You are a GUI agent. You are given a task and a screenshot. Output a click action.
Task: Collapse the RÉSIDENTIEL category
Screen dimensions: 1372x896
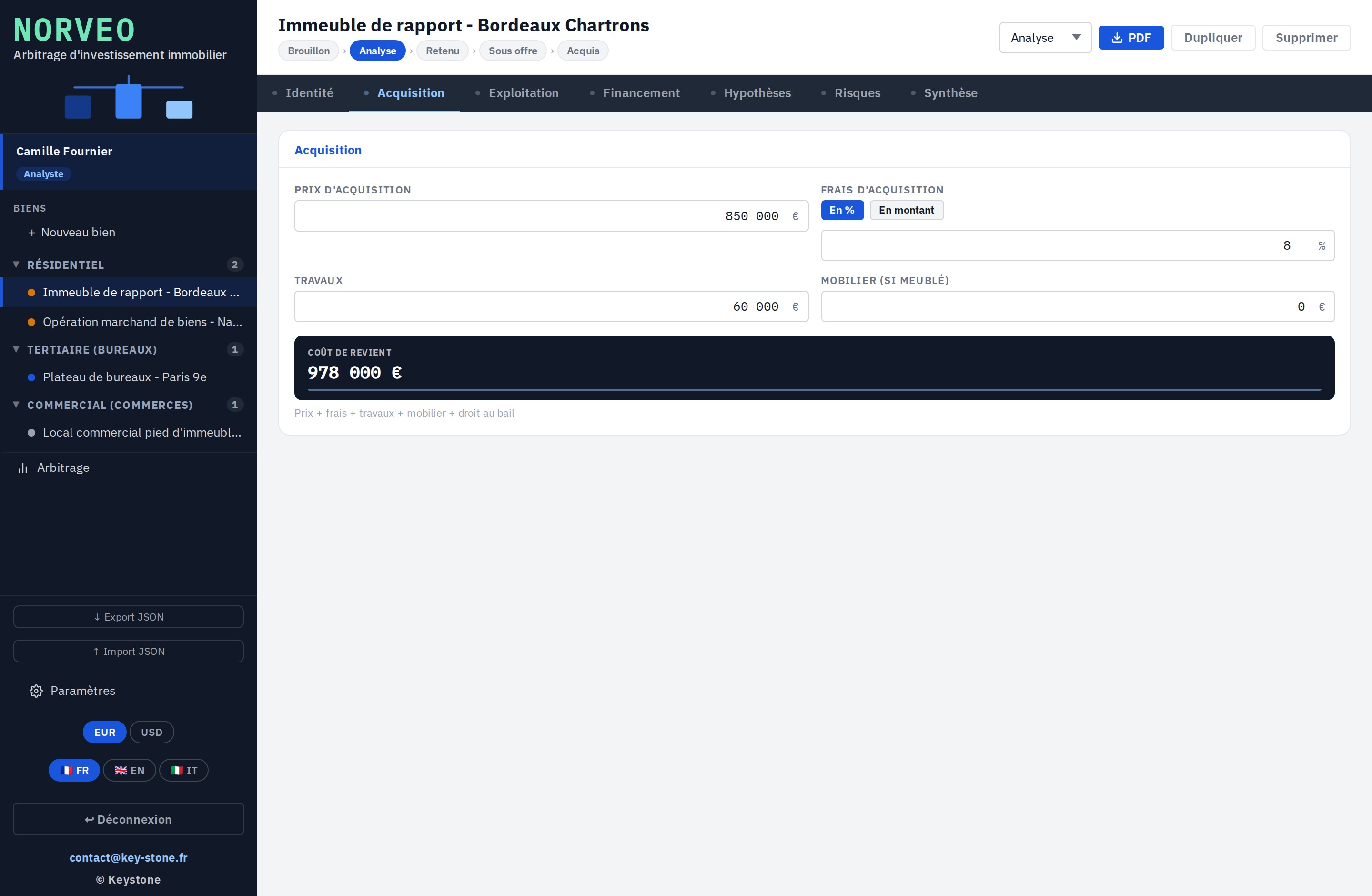click(x=16, y=265)
